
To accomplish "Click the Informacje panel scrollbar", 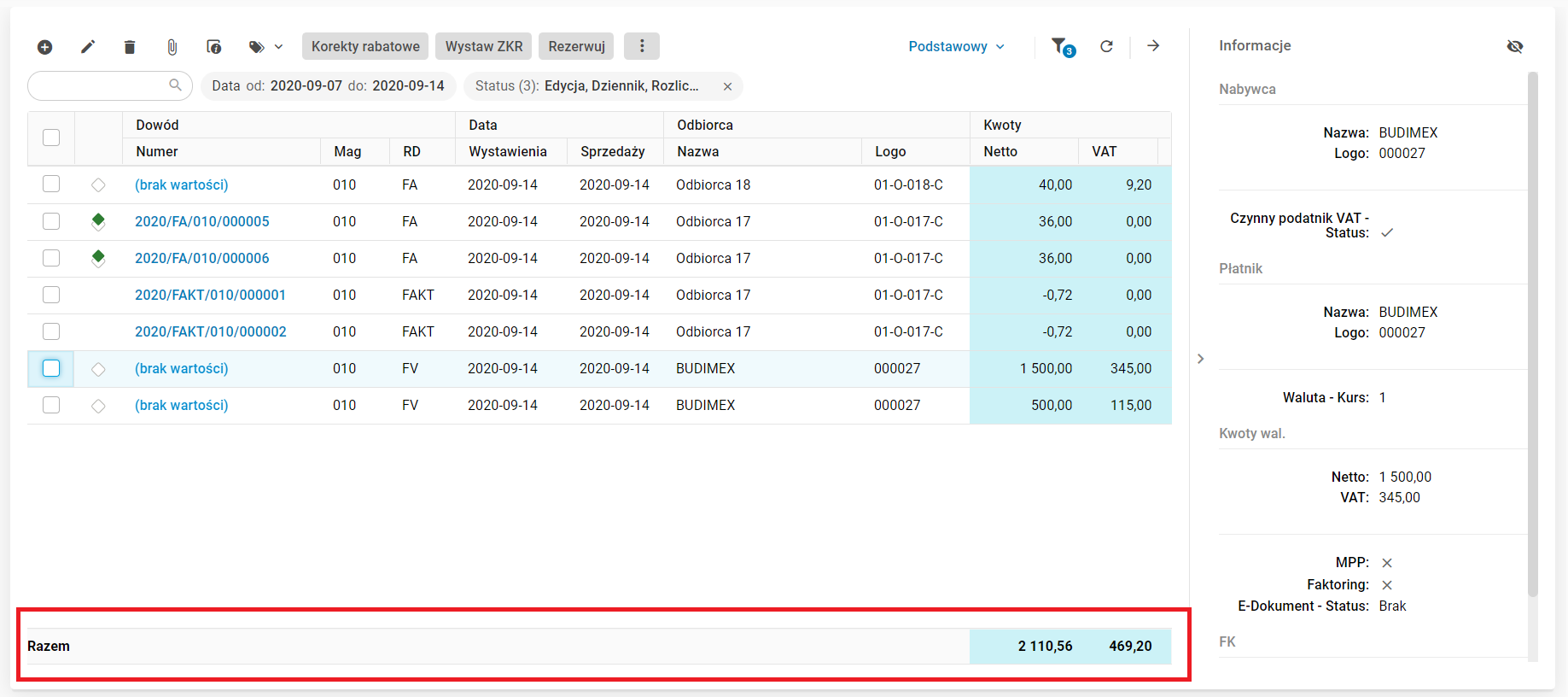I will pyautogui.click(x=1532, y=333).
